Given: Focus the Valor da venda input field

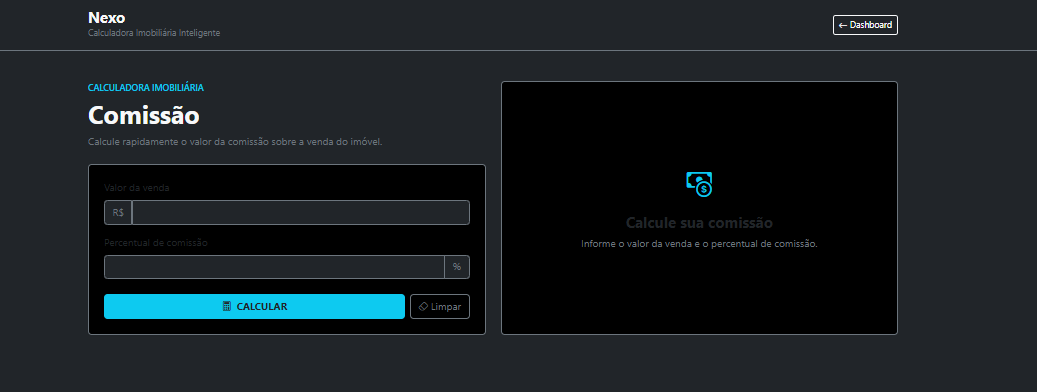Looking at the screenshot, I should pyautogui.click(x=301, y=213).
